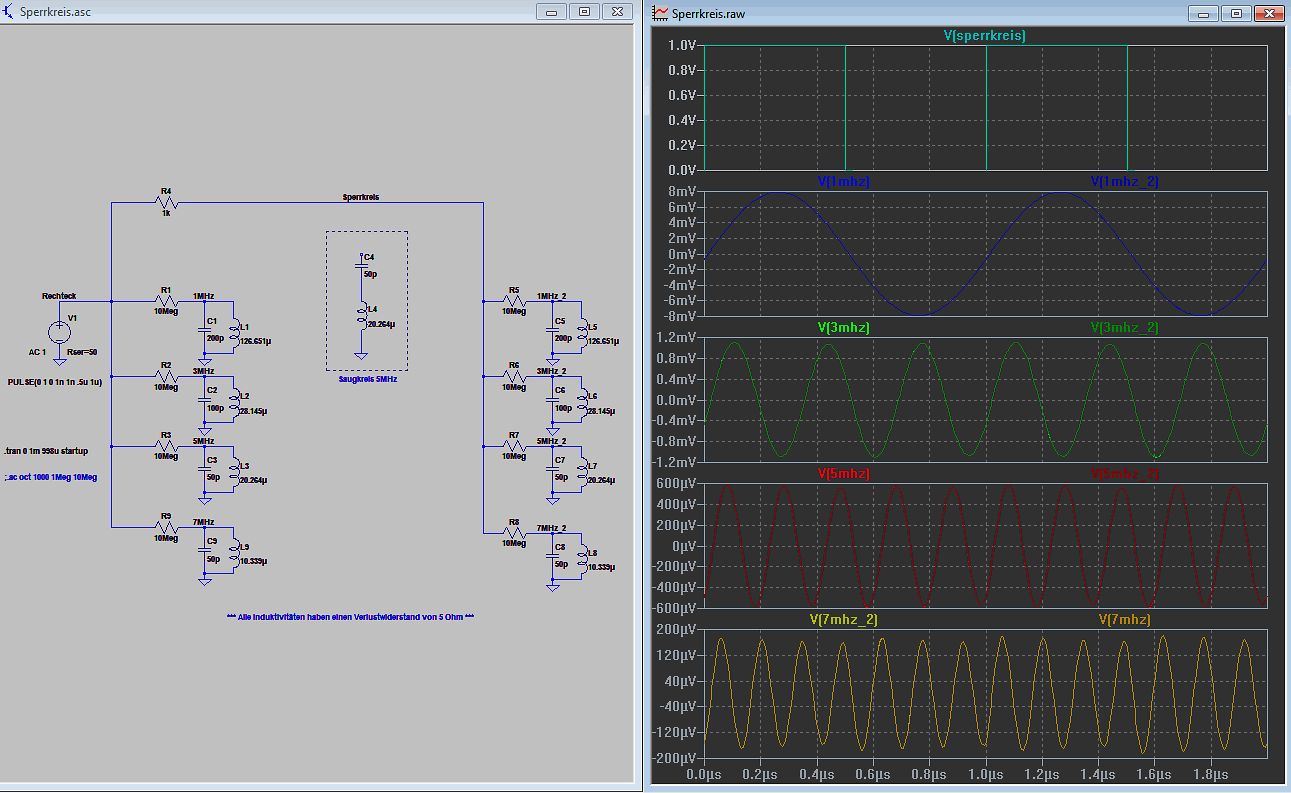Maximize the Sperrkreis.asc schematic window
1291x793 pixels.
(x=585, y=12)
